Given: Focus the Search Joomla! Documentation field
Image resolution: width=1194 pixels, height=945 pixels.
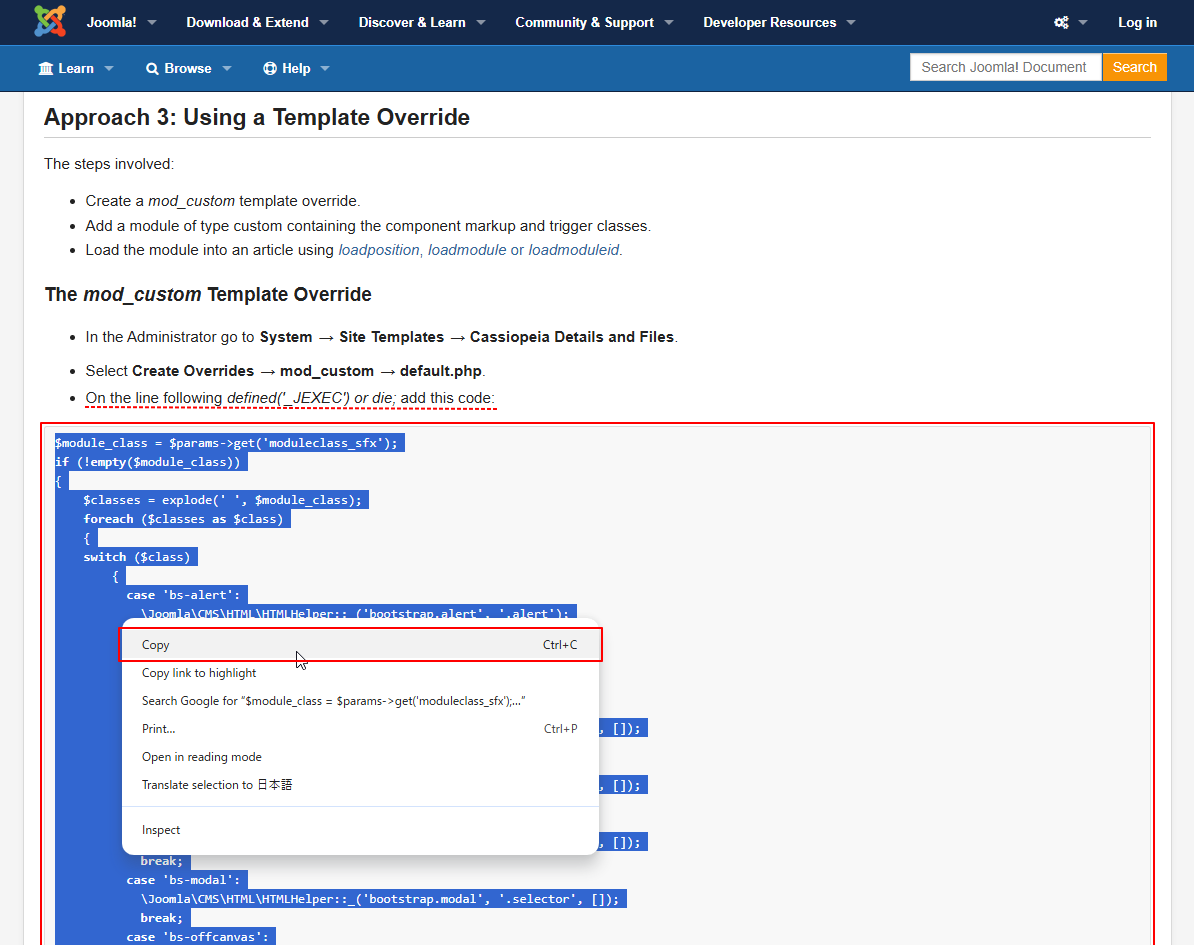Looking at the screenshot, I should 1004,67.
